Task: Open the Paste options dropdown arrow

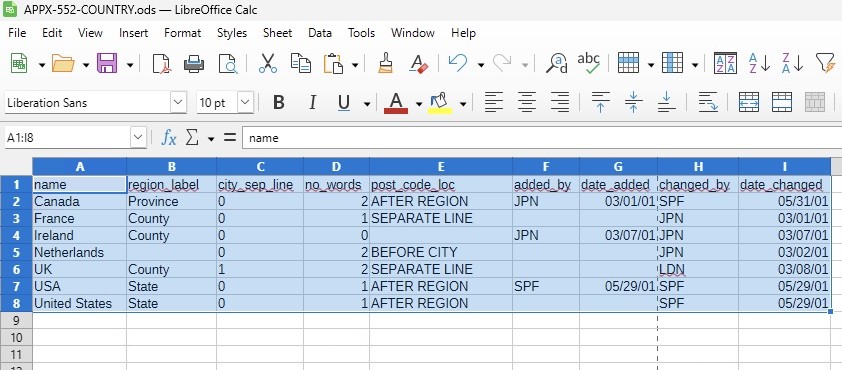Action: 355,65
